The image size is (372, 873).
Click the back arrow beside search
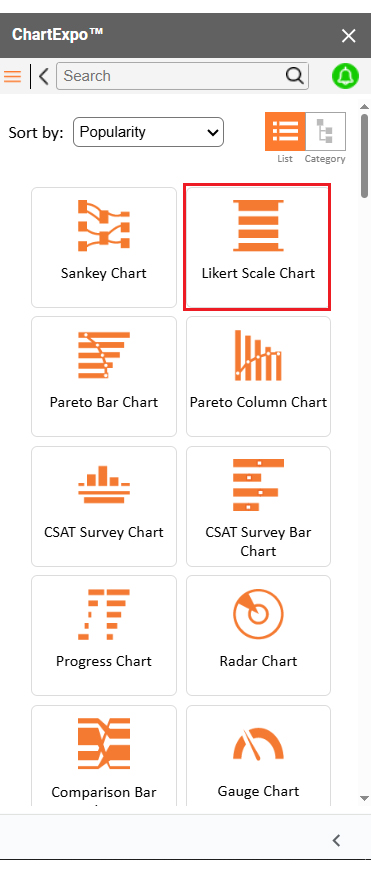pyautogui.click(x=44, y=76)
